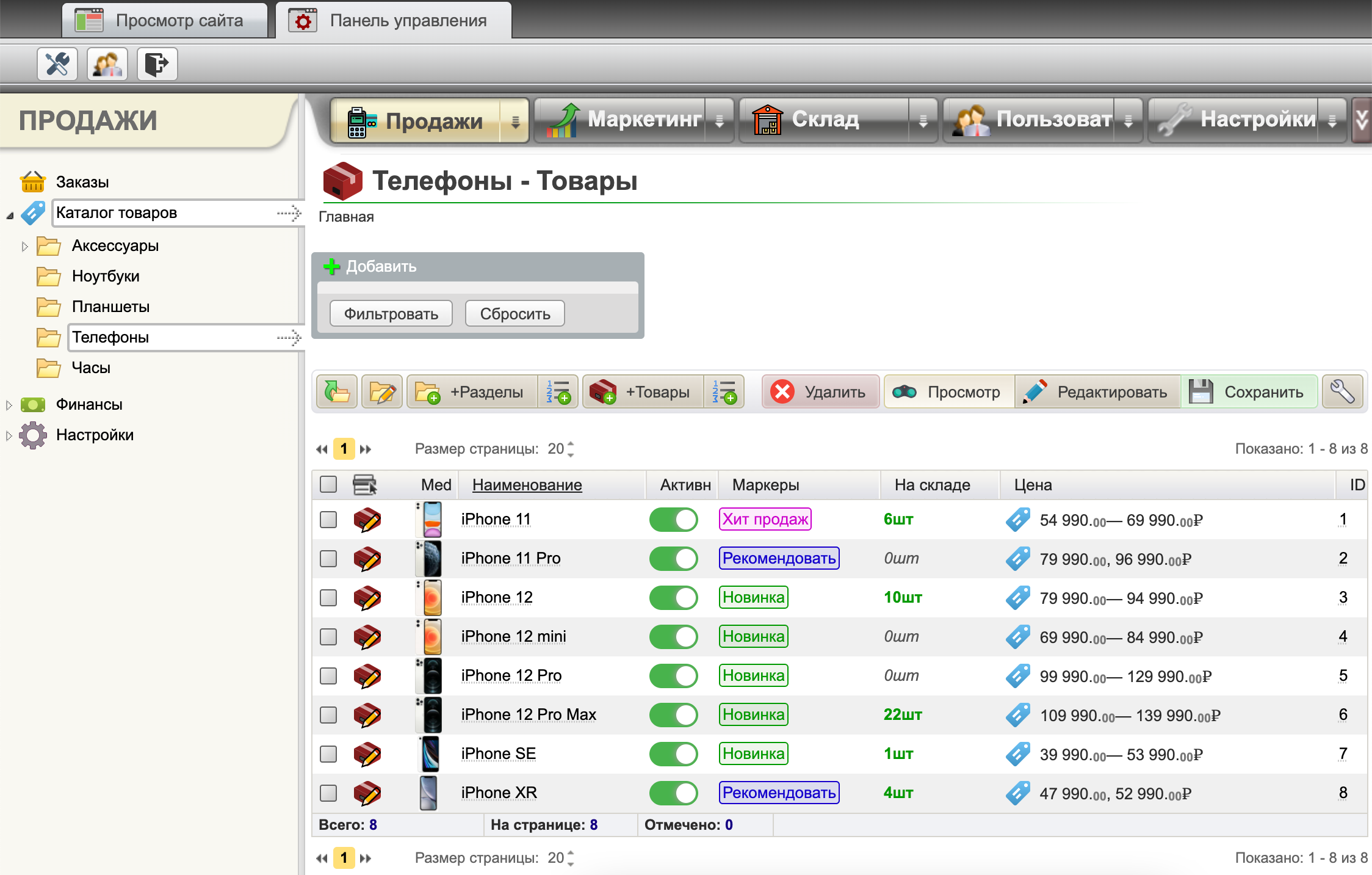
Task: Open the Настройки main menu
Action: point(1234,121)
